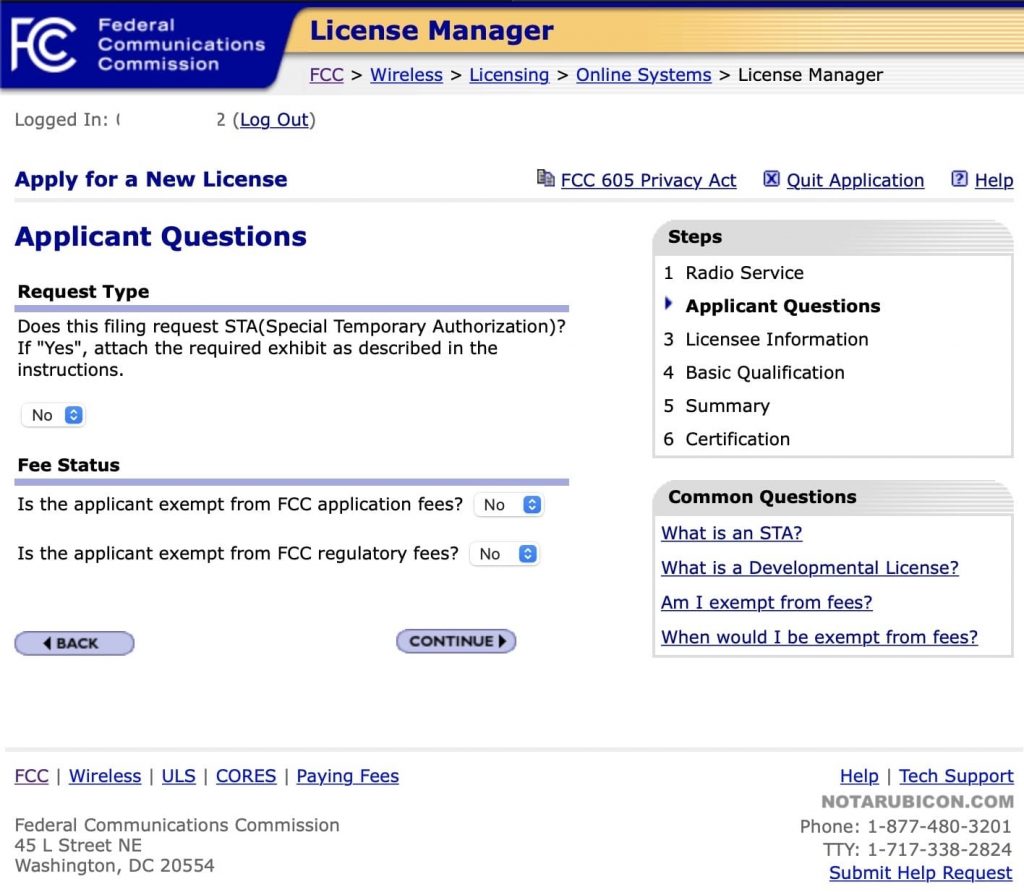Open 'What is a Developmental License?' question
Viewport: 1024px width, 892px height.
tap(810, 568)
